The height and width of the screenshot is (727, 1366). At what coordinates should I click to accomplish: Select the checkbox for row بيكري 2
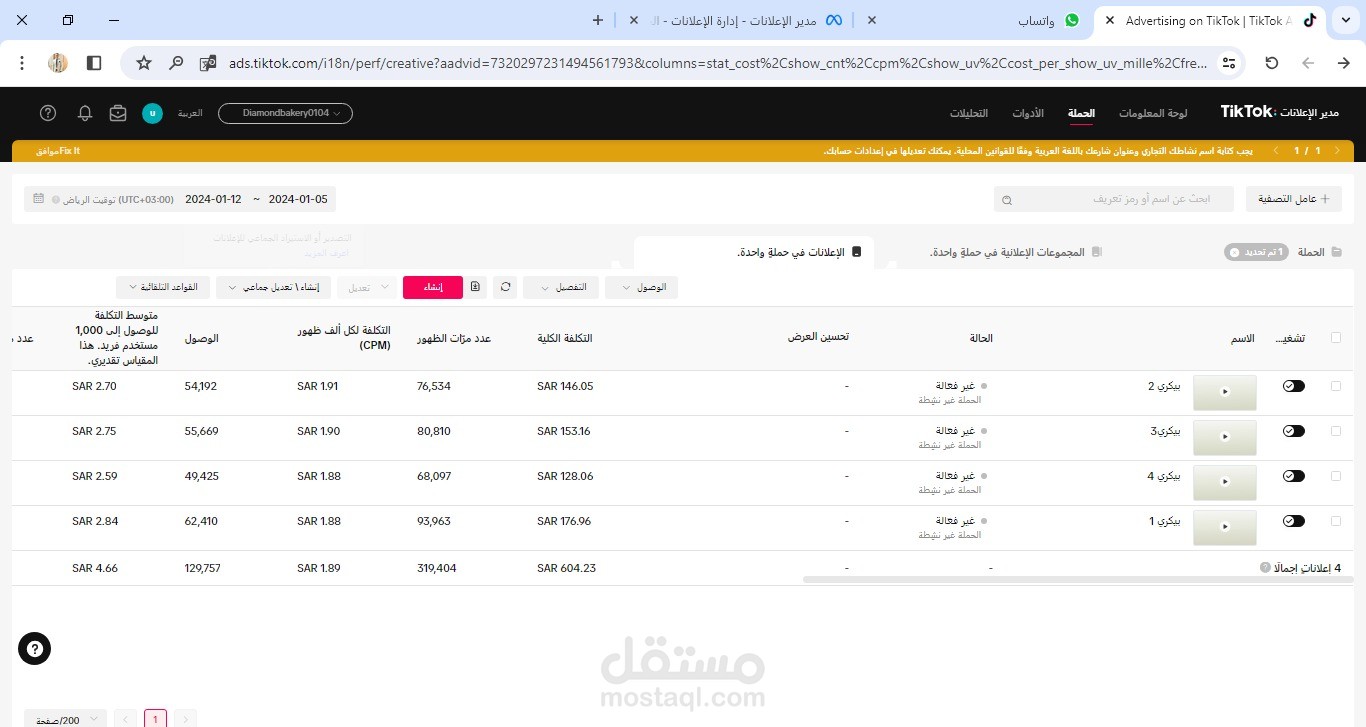tap(1336, 386)
